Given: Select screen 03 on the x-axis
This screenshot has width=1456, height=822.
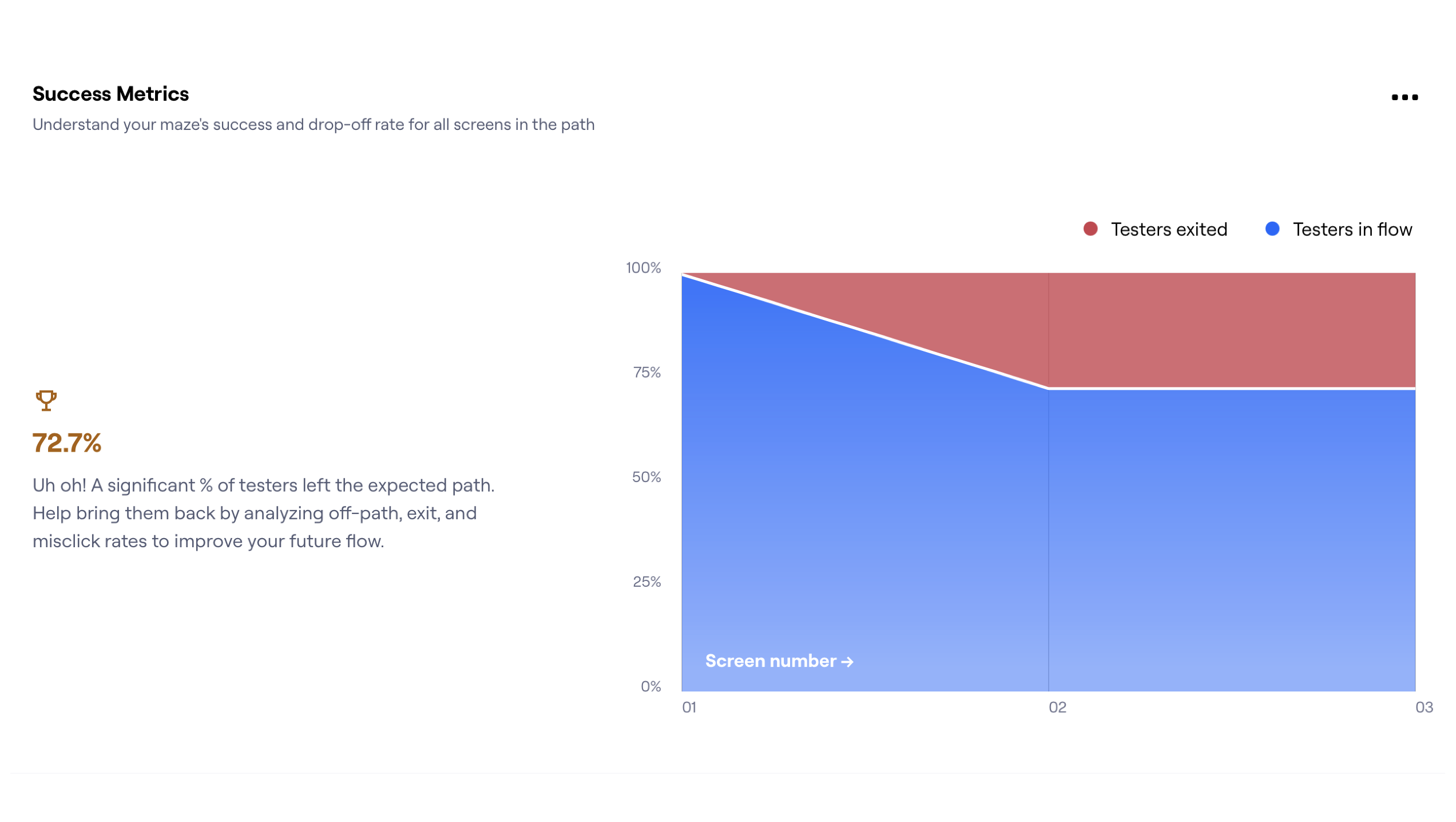Looking at the screenshot, I should [1423, 708].
